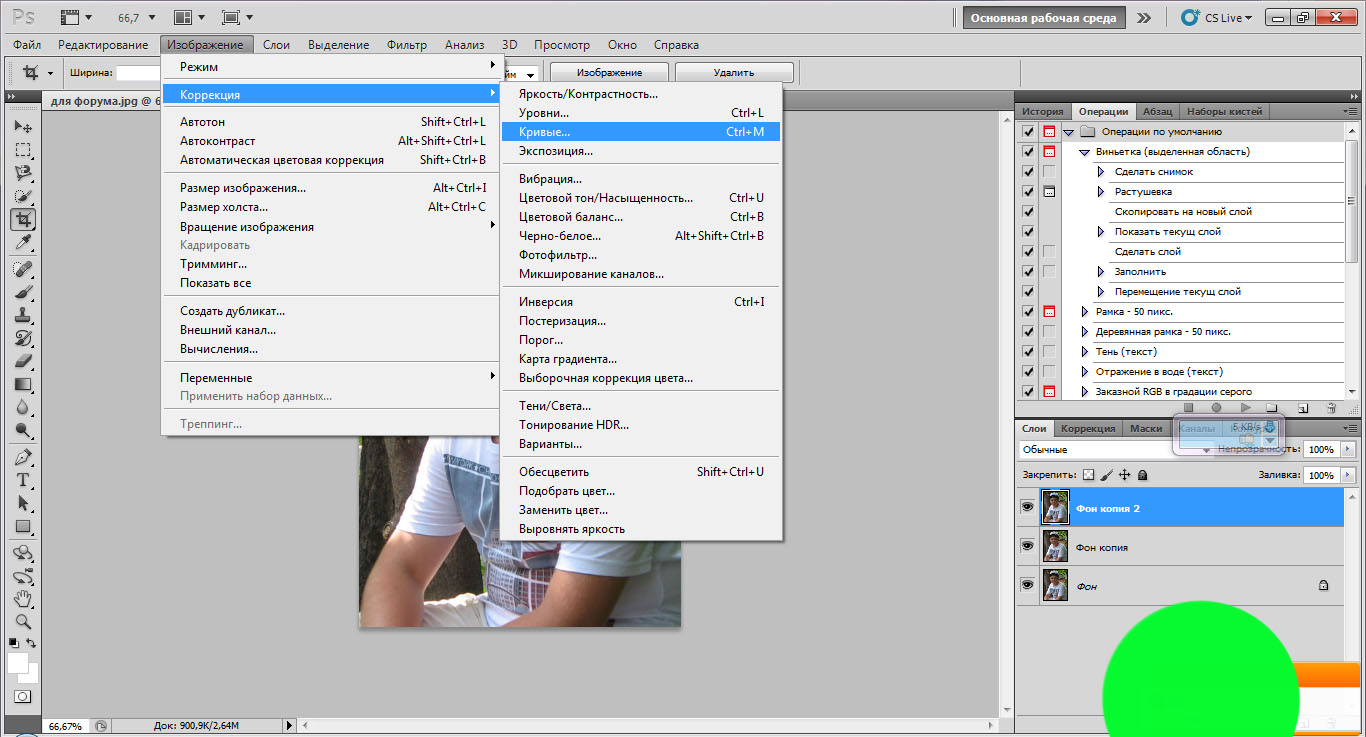Viewport: 1366px width, 737px height.
Task: Select the Eyedropper tool
Action: click(23, 242)
